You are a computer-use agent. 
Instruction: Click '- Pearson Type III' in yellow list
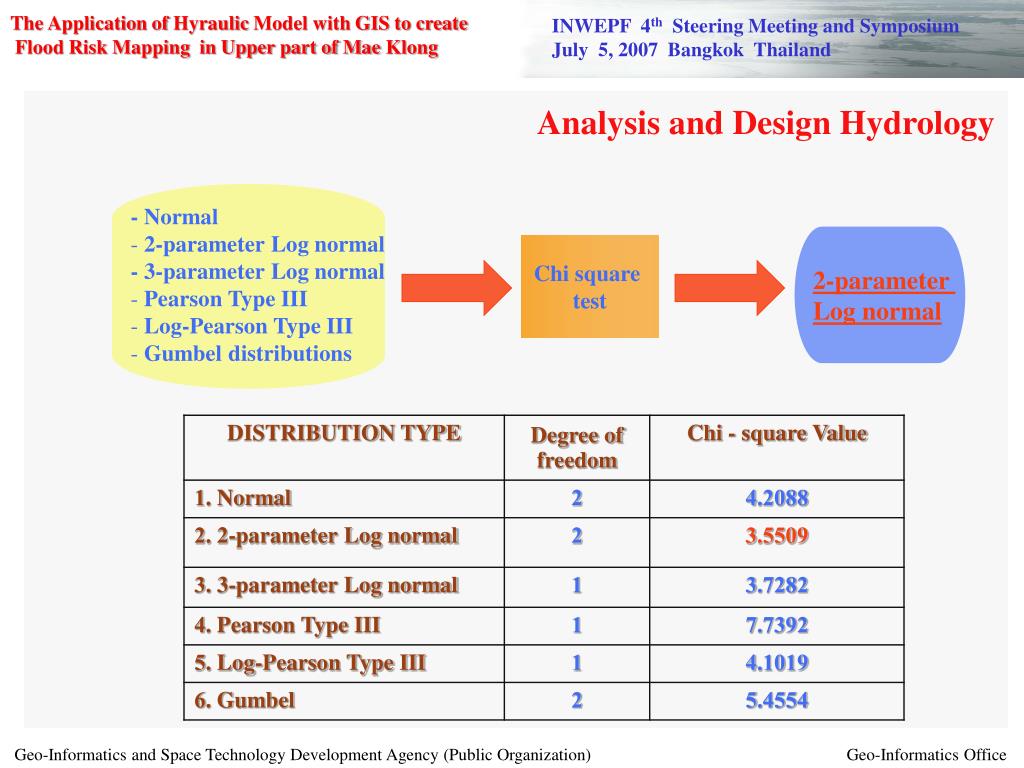(219, 299)
